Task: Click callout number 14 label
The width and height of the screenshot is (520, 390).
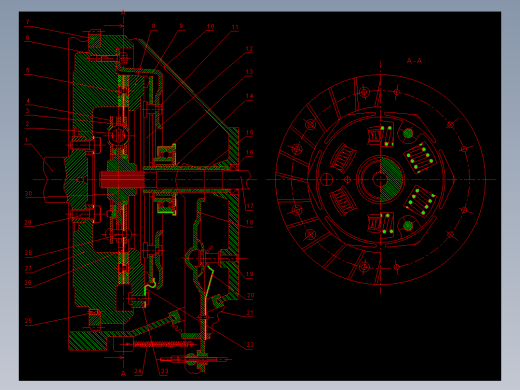Action: tap(249, 96)
